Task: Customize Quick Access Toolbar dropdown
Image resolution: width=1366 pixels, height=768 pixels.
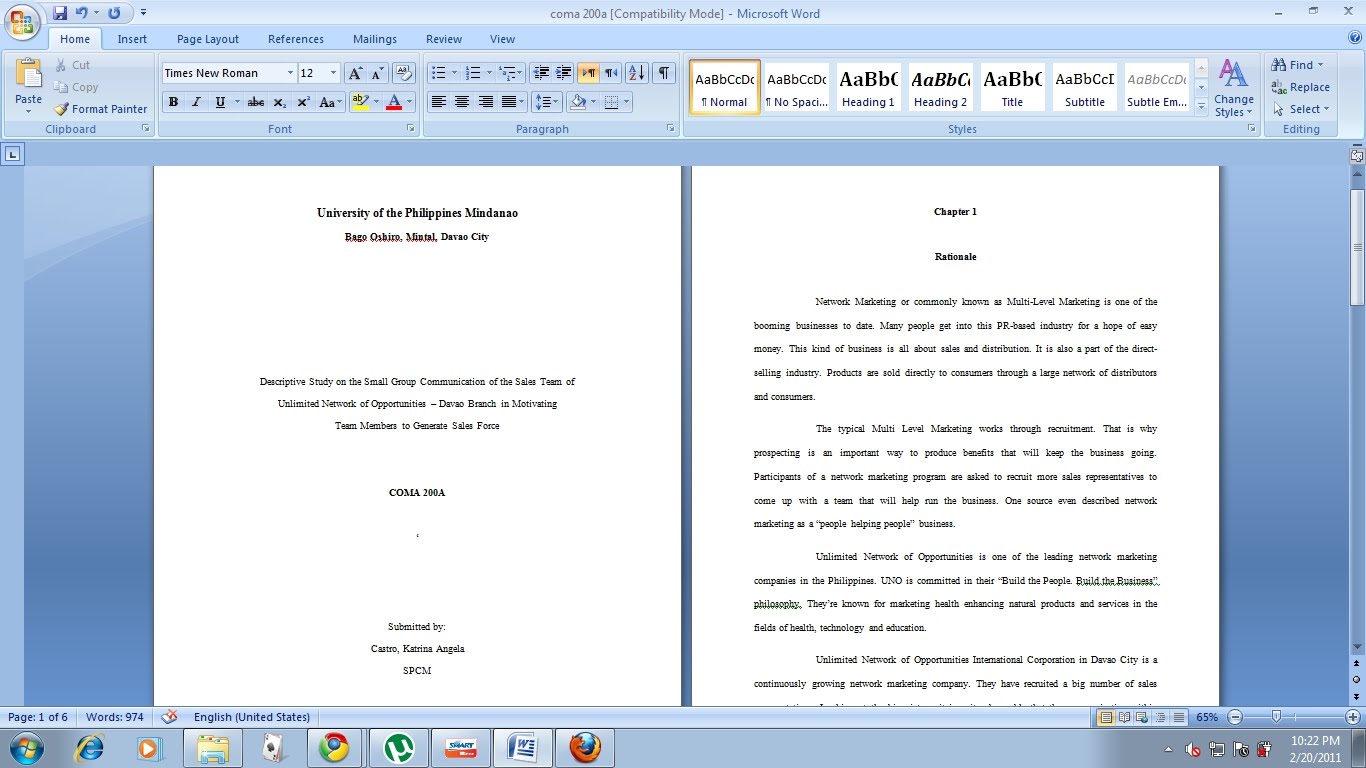Action: [x=143, y=13]
